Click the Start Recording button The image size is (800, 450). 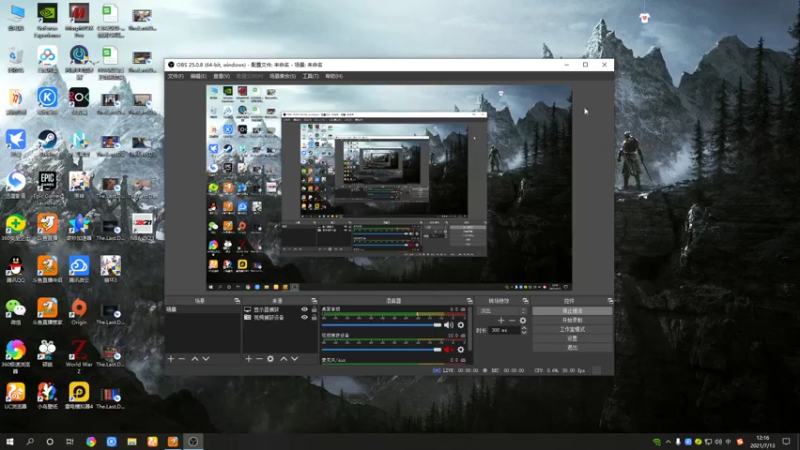coord(572,320)
